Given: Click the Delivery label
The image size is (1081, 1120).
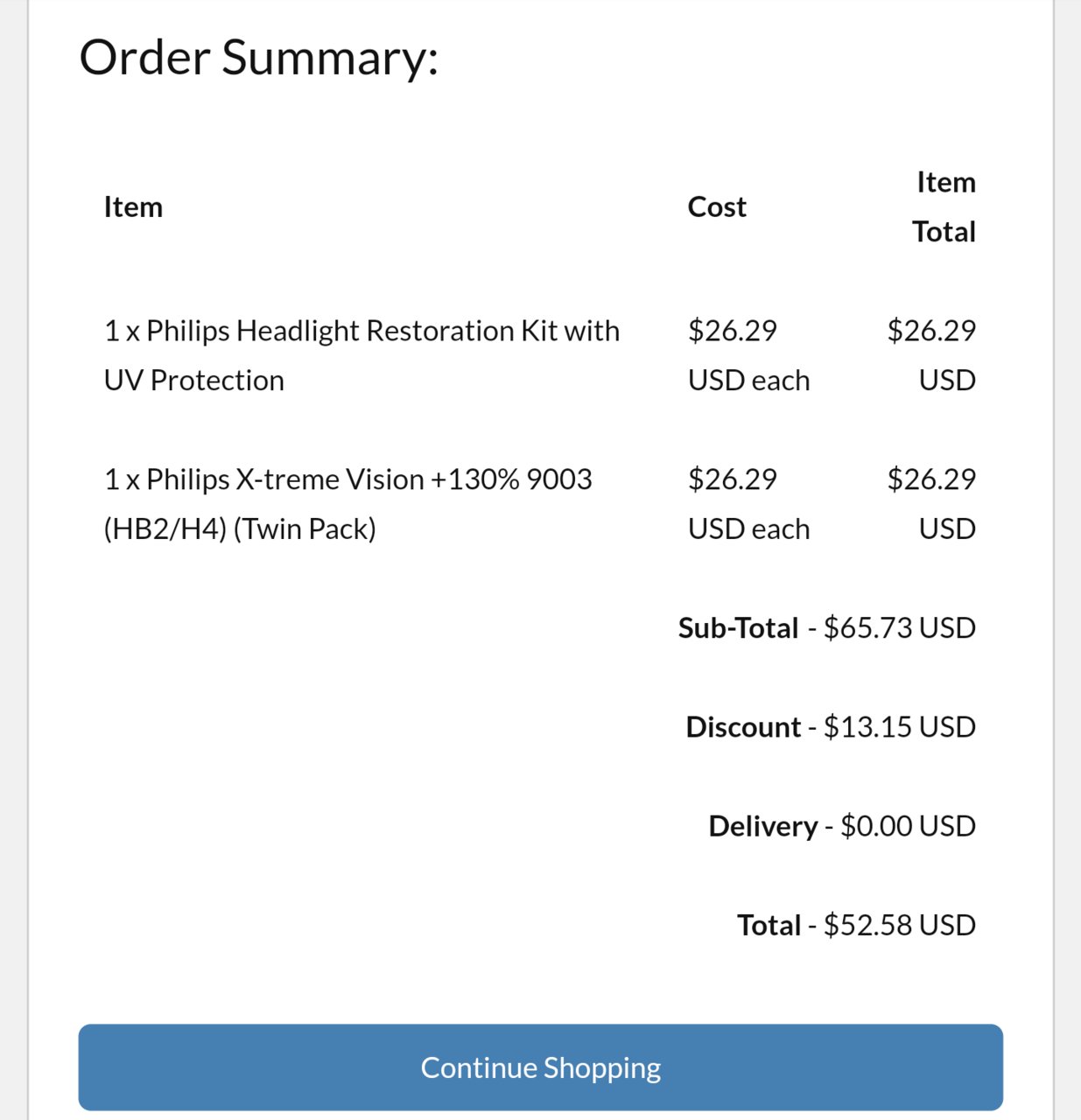Looking at the screenshot, I should click(762, 826).
